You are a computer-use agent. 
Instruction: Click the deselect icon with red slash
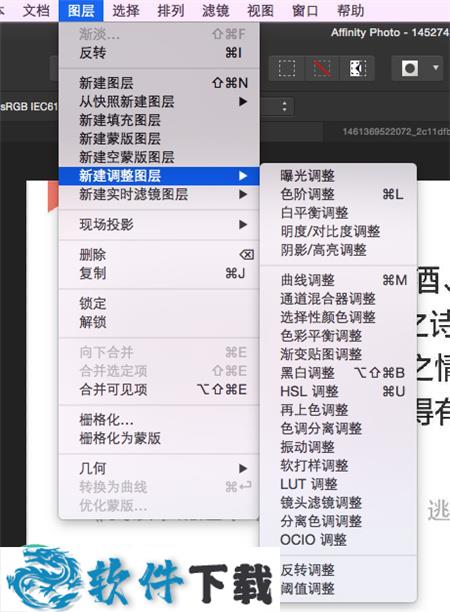[x=322, y=69]
